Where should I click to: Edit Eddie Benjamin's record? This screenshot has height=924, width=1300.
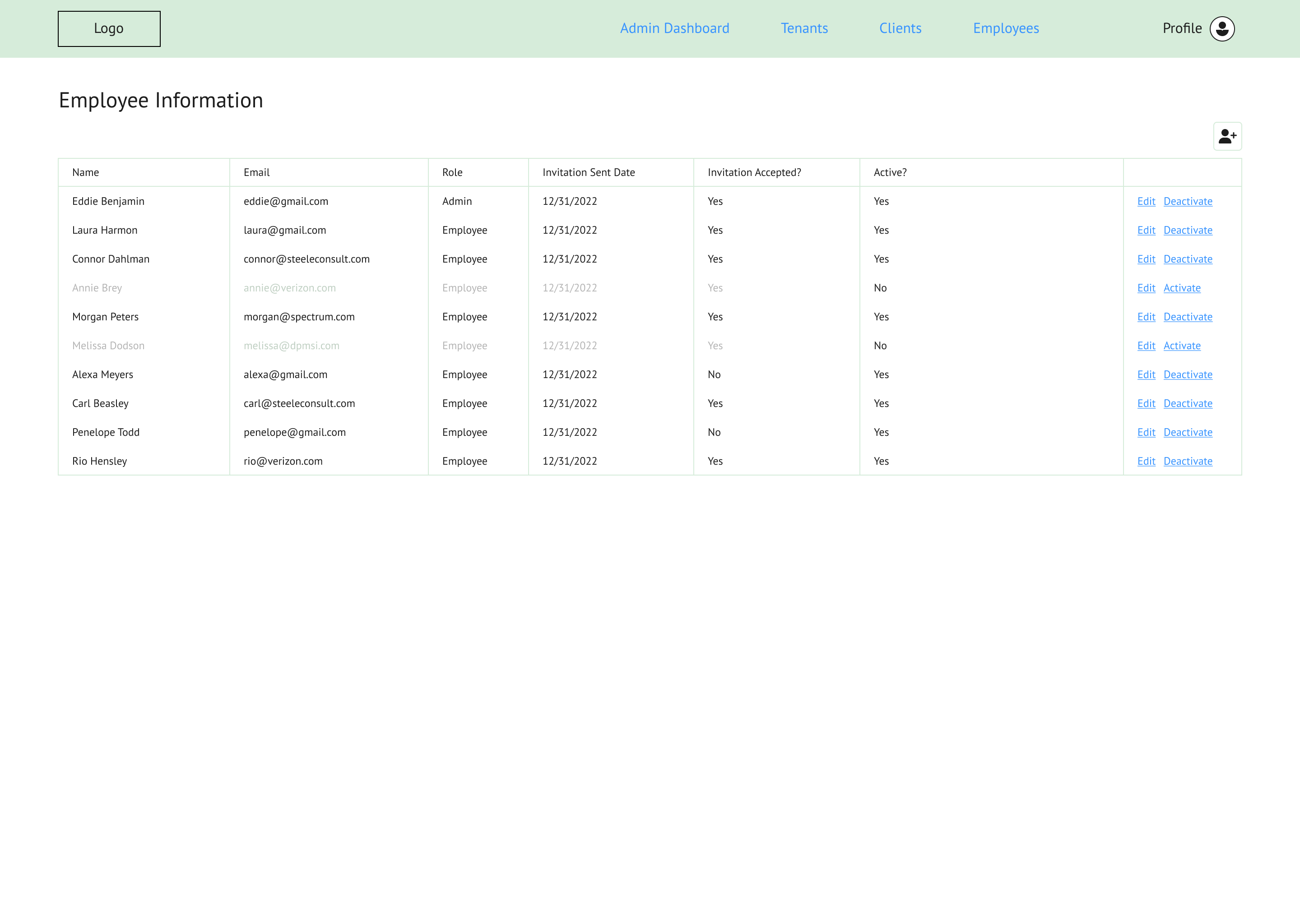tap(1146, 201)
